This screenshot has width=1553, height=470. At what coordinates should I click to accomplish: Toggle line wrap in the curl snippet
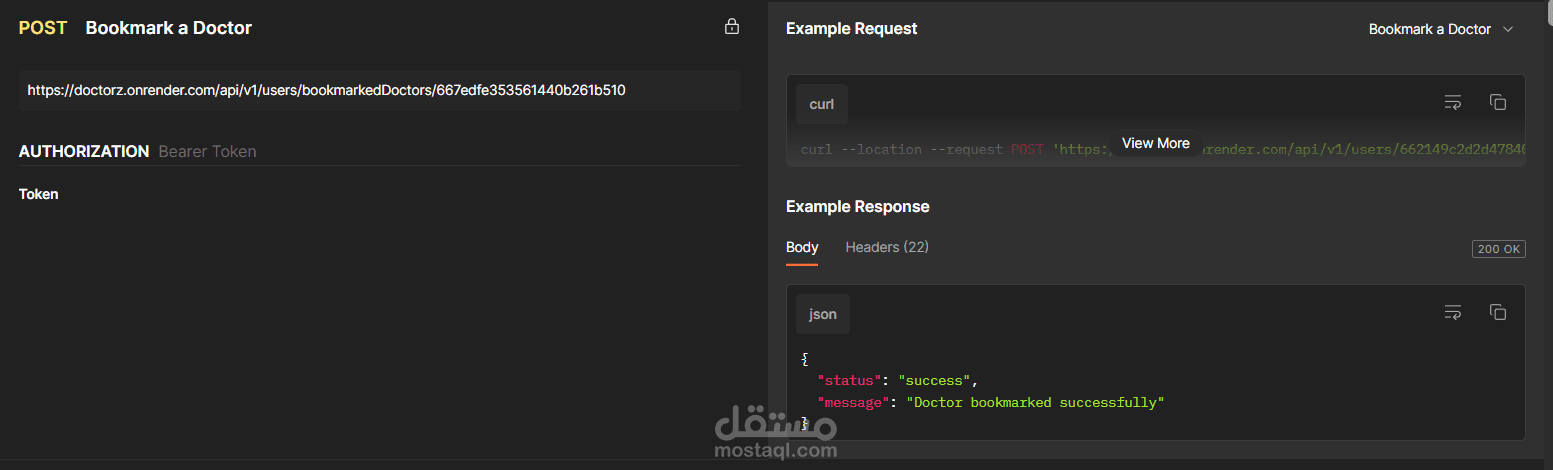point(1453,102)
